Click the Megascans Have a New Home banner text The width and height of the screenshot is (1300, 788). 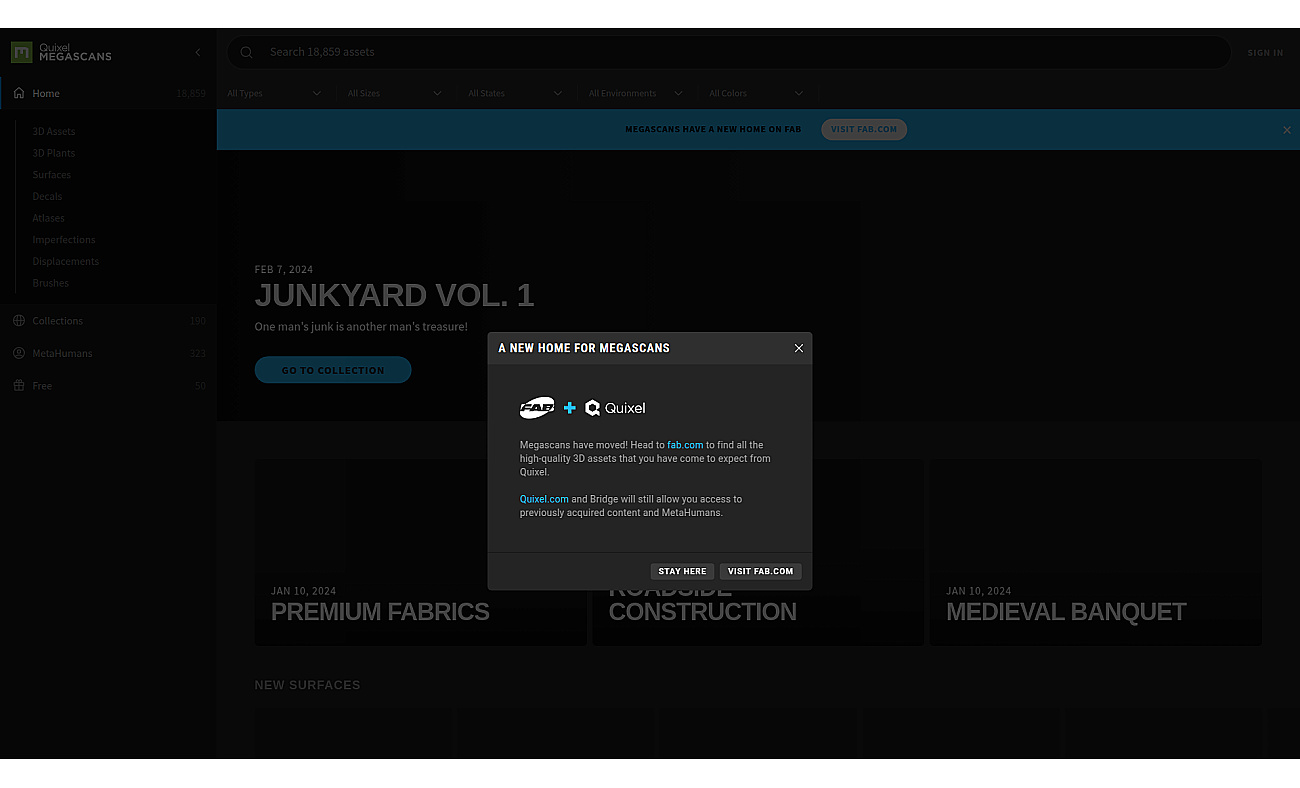pos(713,129)
